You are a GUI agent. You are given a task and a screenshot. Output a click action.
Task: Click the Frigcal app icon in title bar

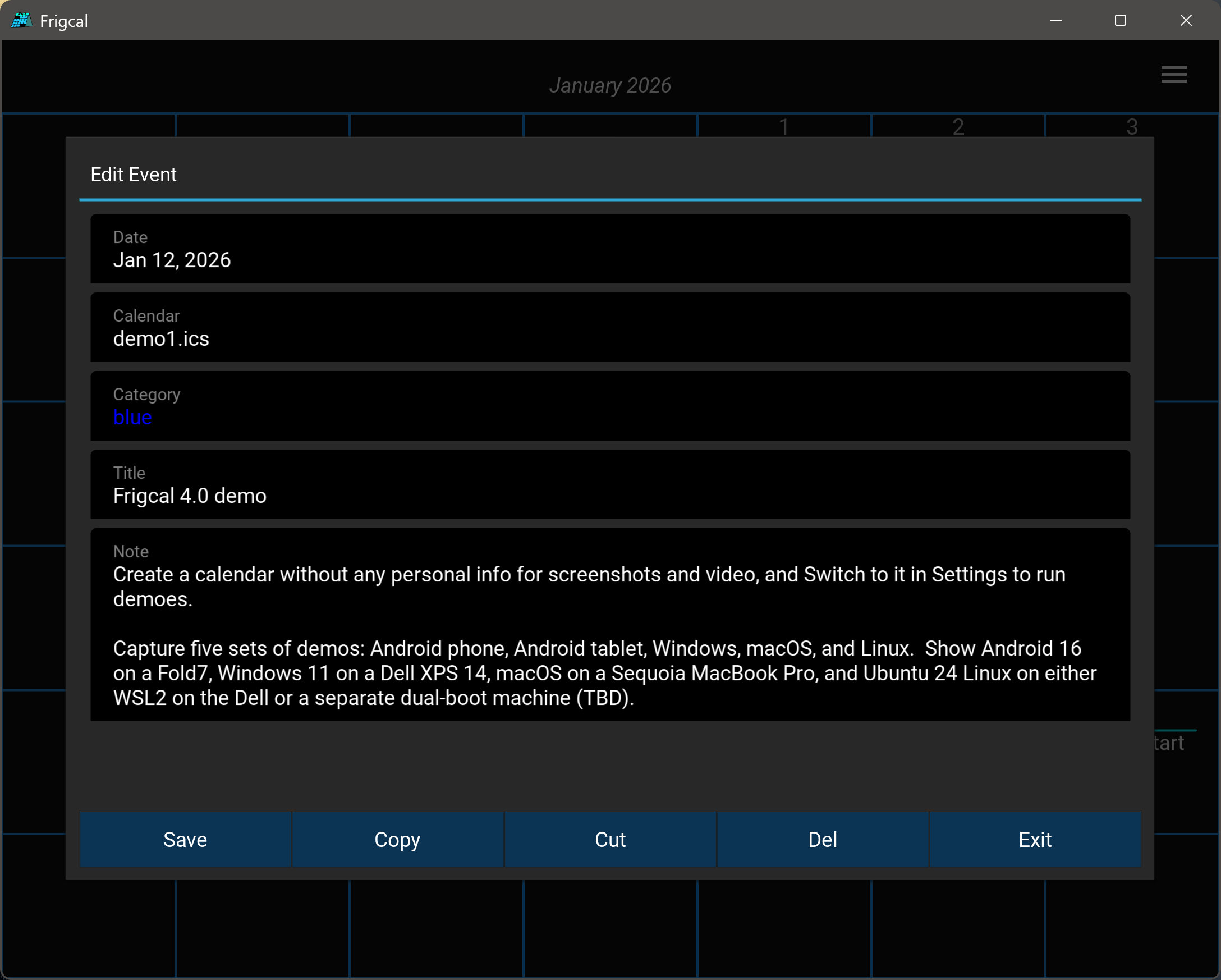tap(21, 21)
